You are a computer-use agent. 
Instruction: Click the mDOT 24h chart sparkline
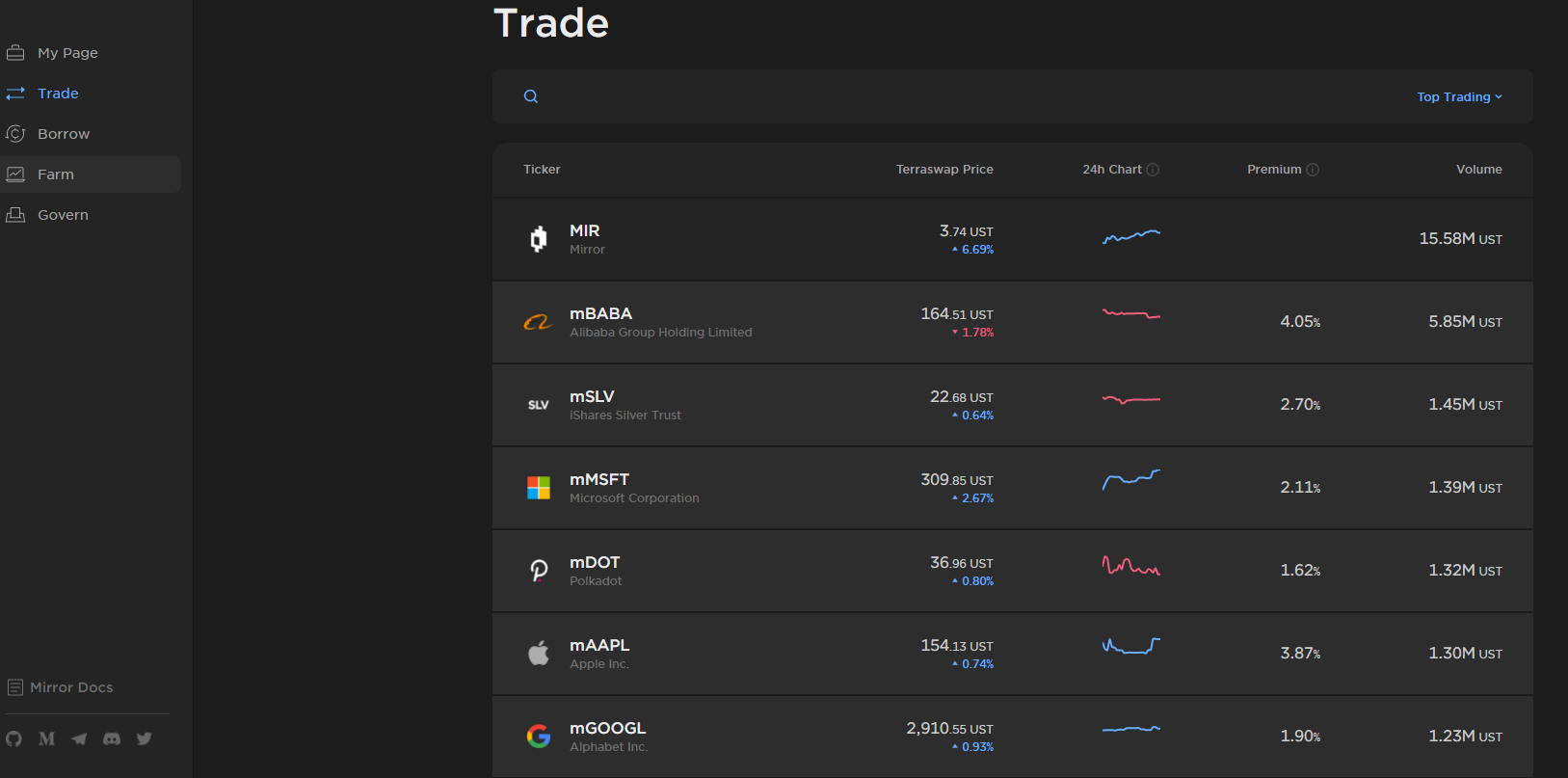tap(1131, 566)
